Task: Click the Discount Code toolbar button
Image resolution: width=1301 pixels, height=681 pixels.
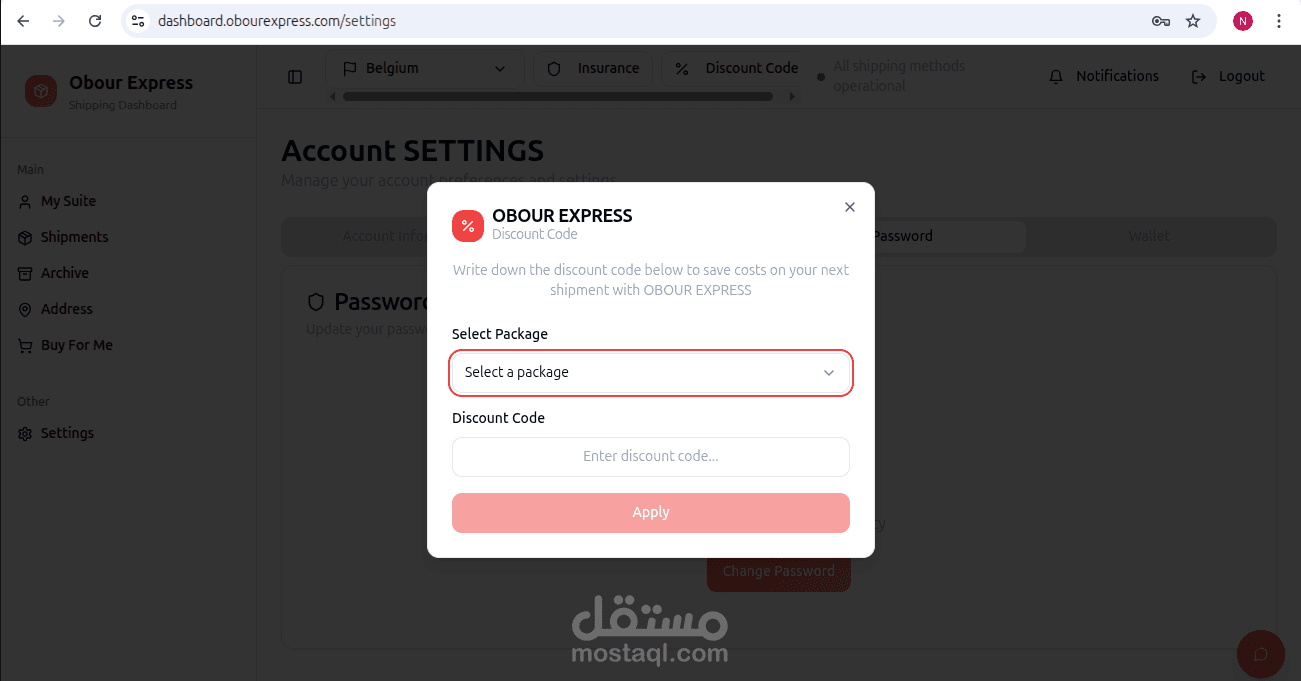Action: click(x=737, y=68)
